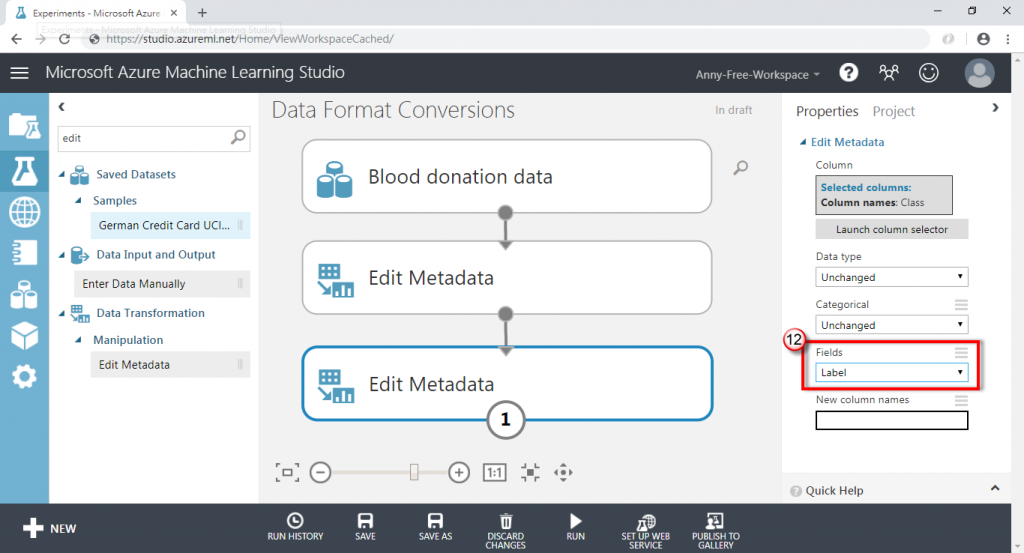The width and height of the screenshot is (1024, 553).
Task: Click the Help question mark icon
Action: (848, 72)
